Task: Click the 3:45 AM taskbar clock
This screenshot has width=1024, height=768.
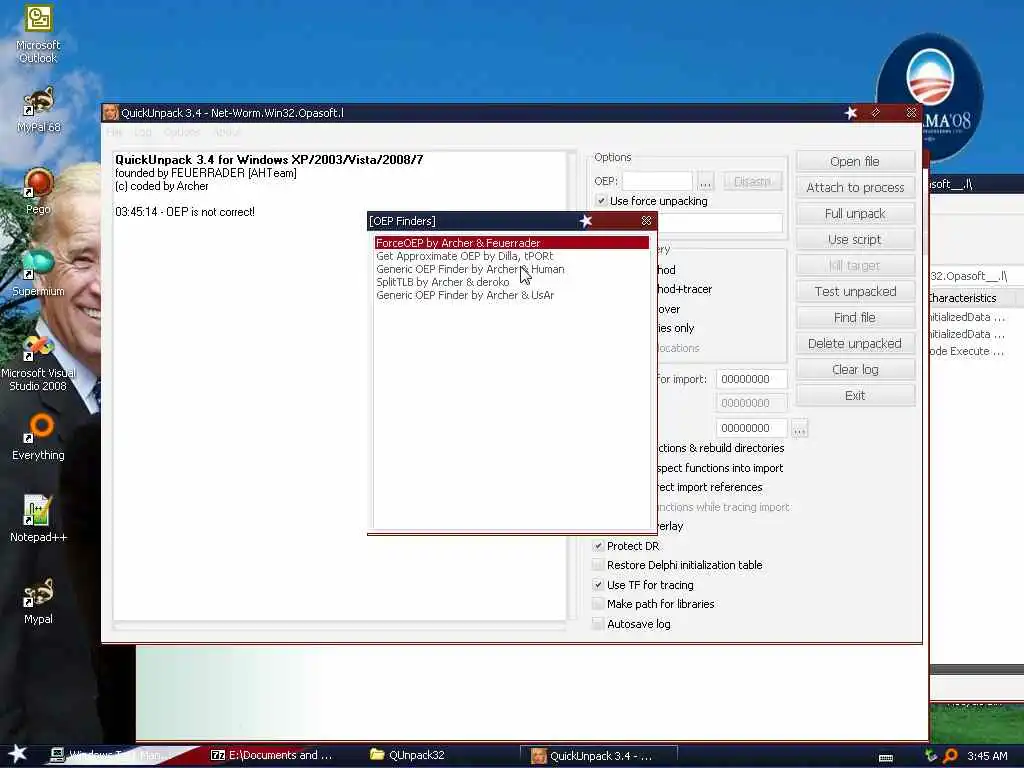Action: click(x=987, y=756)
